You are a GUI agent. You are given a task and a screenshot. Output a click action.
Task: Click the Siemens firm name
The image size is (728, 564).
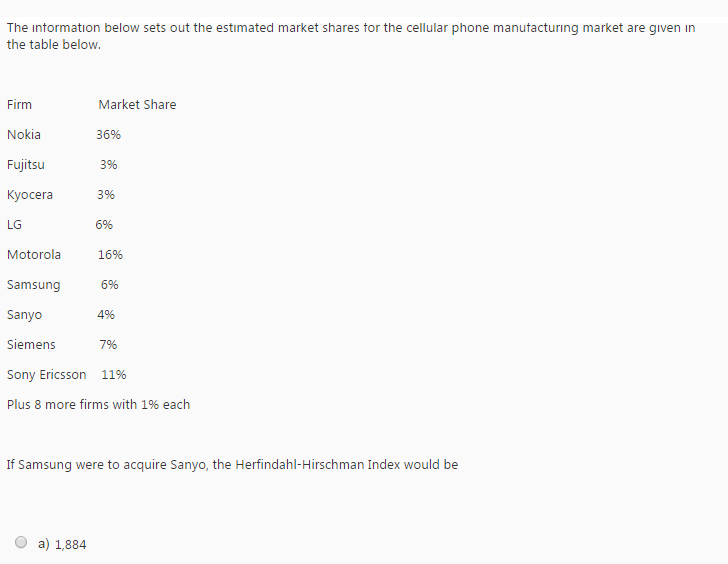click(31, 344)
